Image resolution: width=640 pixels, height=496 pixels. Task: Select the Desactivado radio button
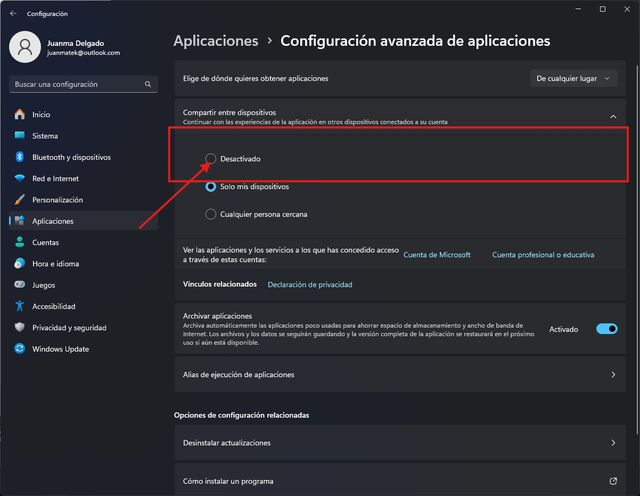(x=210, y=158)
